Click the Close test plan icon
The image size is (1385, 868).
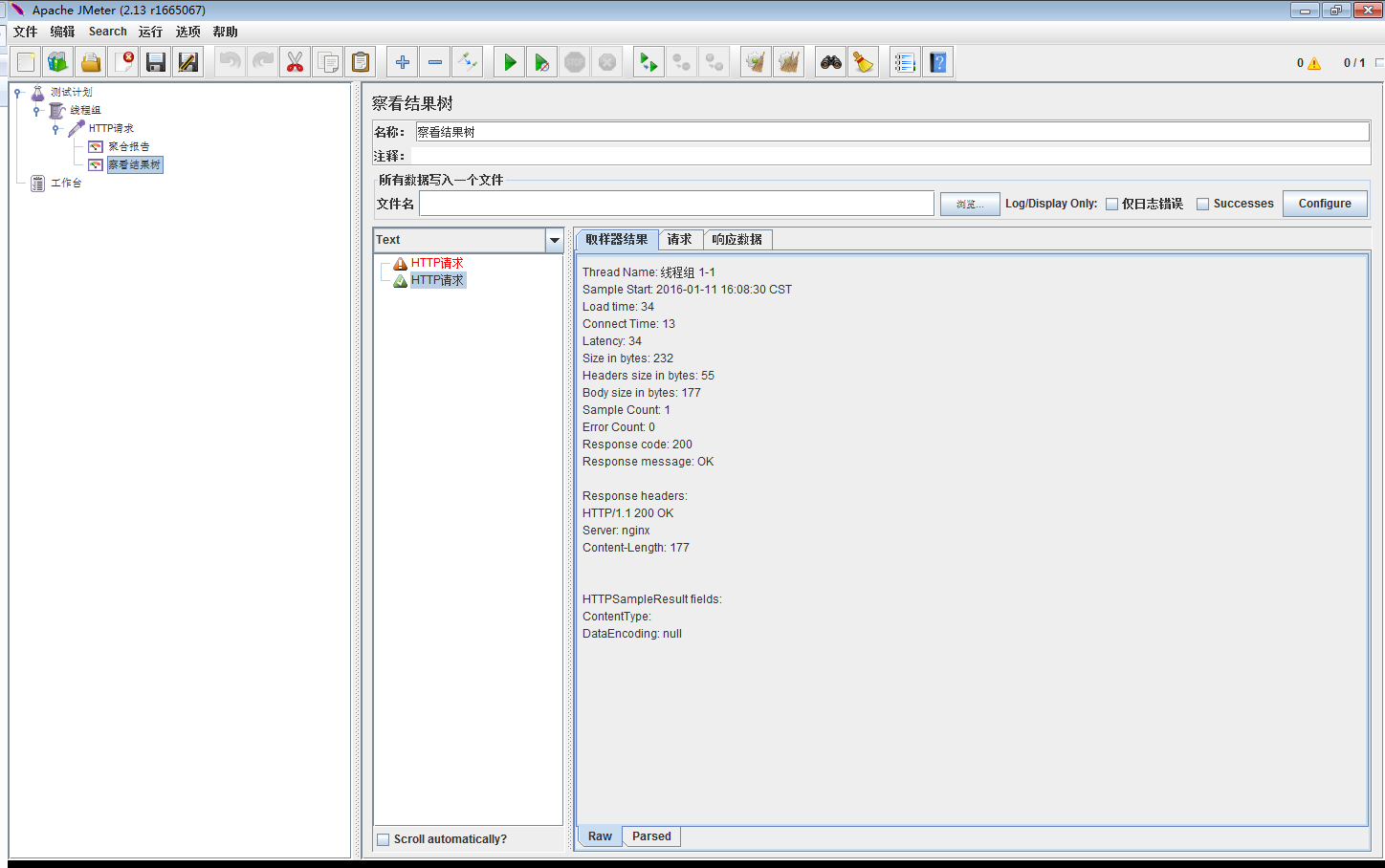pos(123,62)
